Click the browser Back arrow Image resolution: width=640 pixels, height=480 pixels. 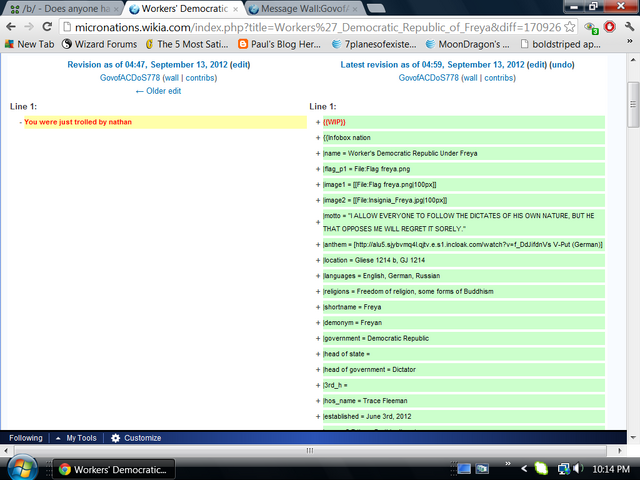coord(11,27)
